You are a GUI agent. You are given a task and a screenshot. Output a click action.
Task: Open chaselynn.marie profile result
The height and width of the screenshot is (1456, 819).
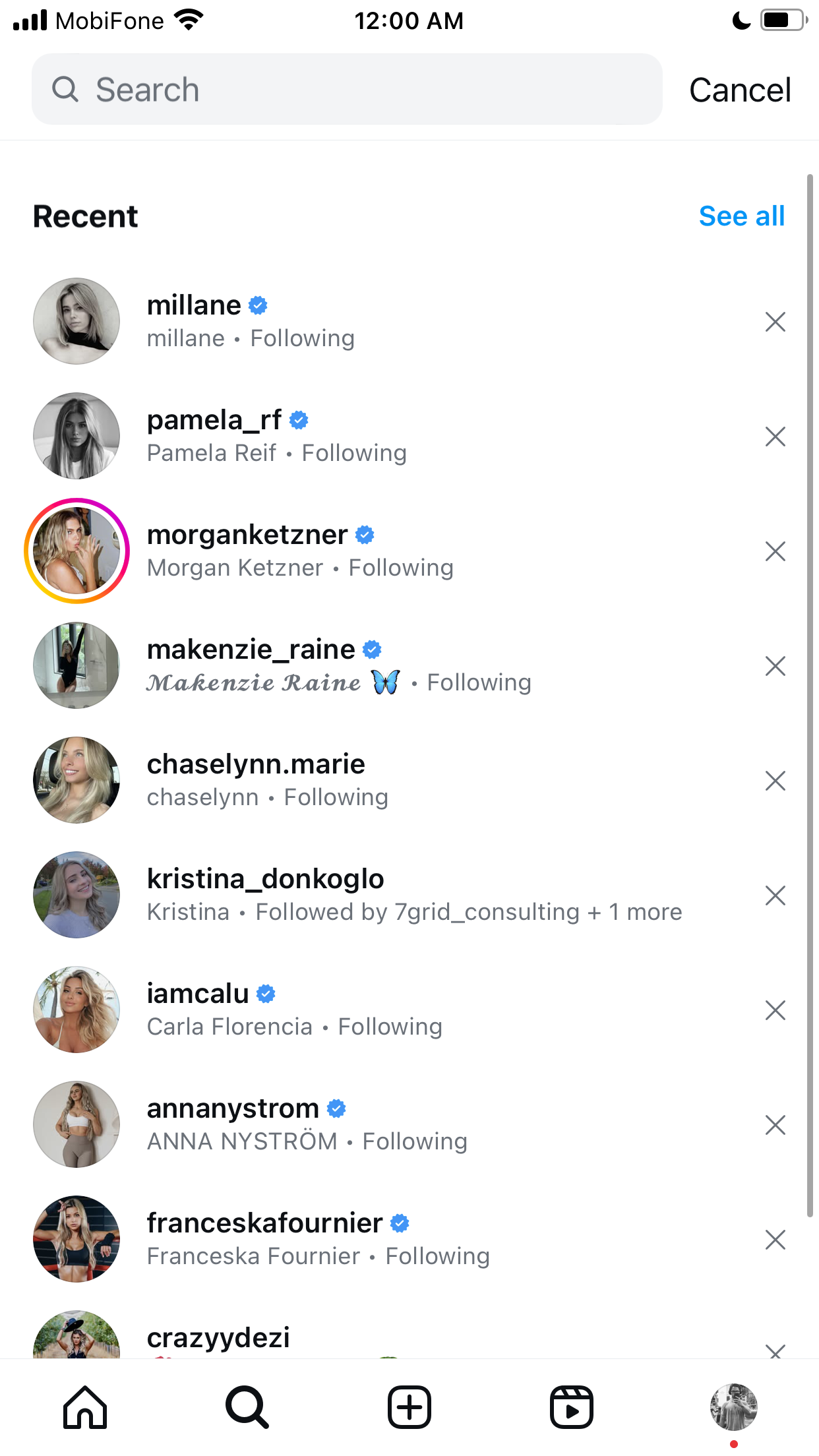(x=409, y=780)
